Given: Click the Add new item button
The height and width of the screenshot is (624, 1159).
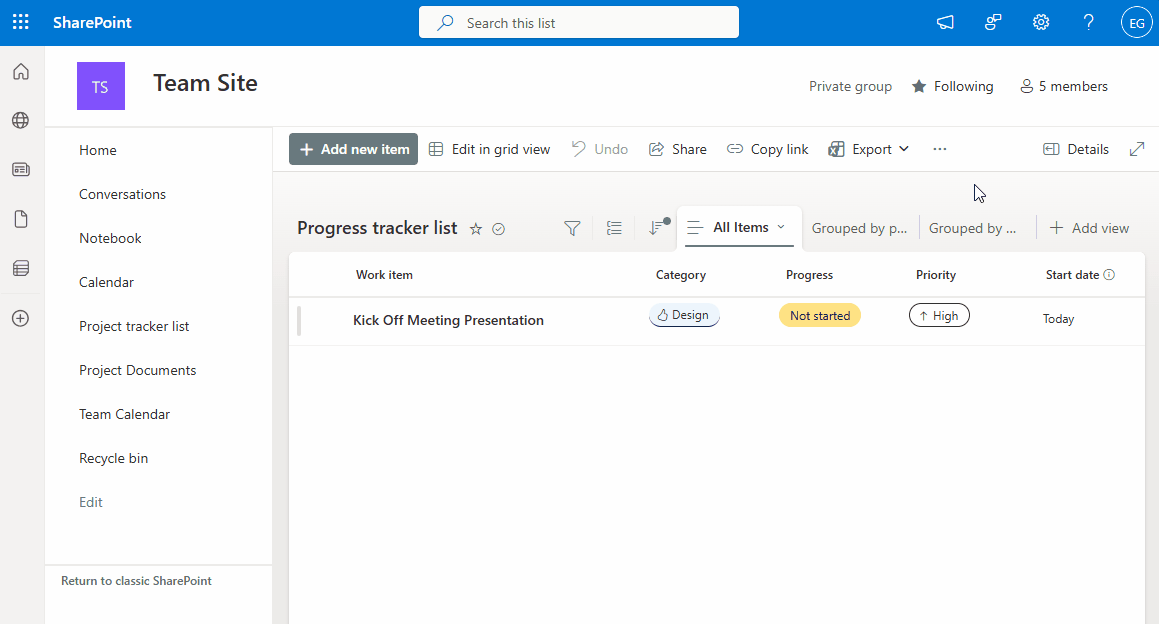Looking at the screenshot, I should [353, 149].
